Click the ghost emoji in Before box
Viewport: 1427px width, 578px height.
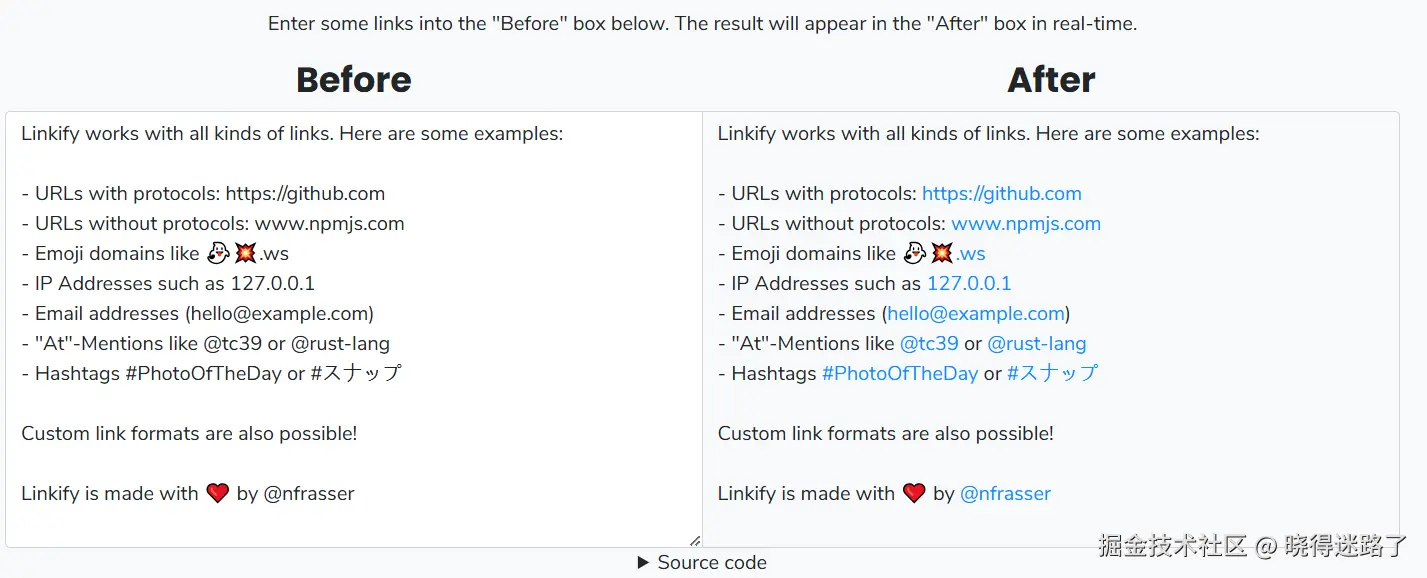click(x=218, y=254)
